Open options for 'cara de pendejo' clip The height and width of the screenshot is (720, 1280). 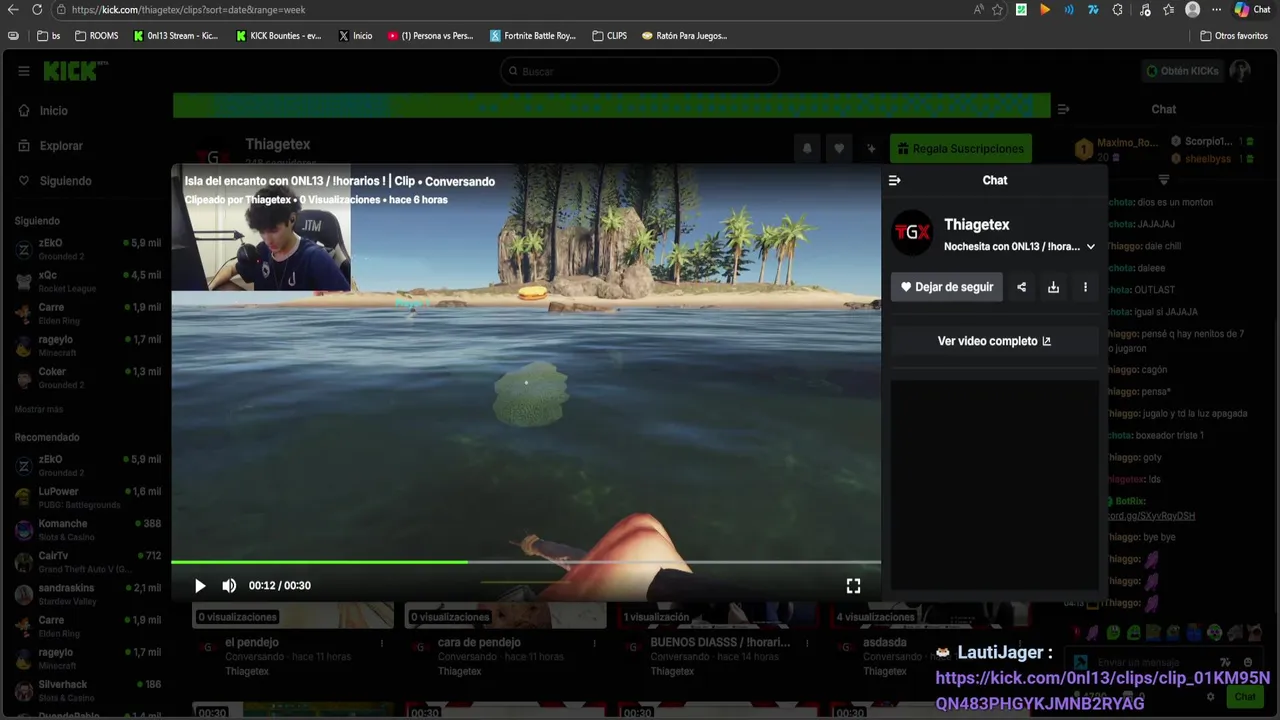point(594,644)
